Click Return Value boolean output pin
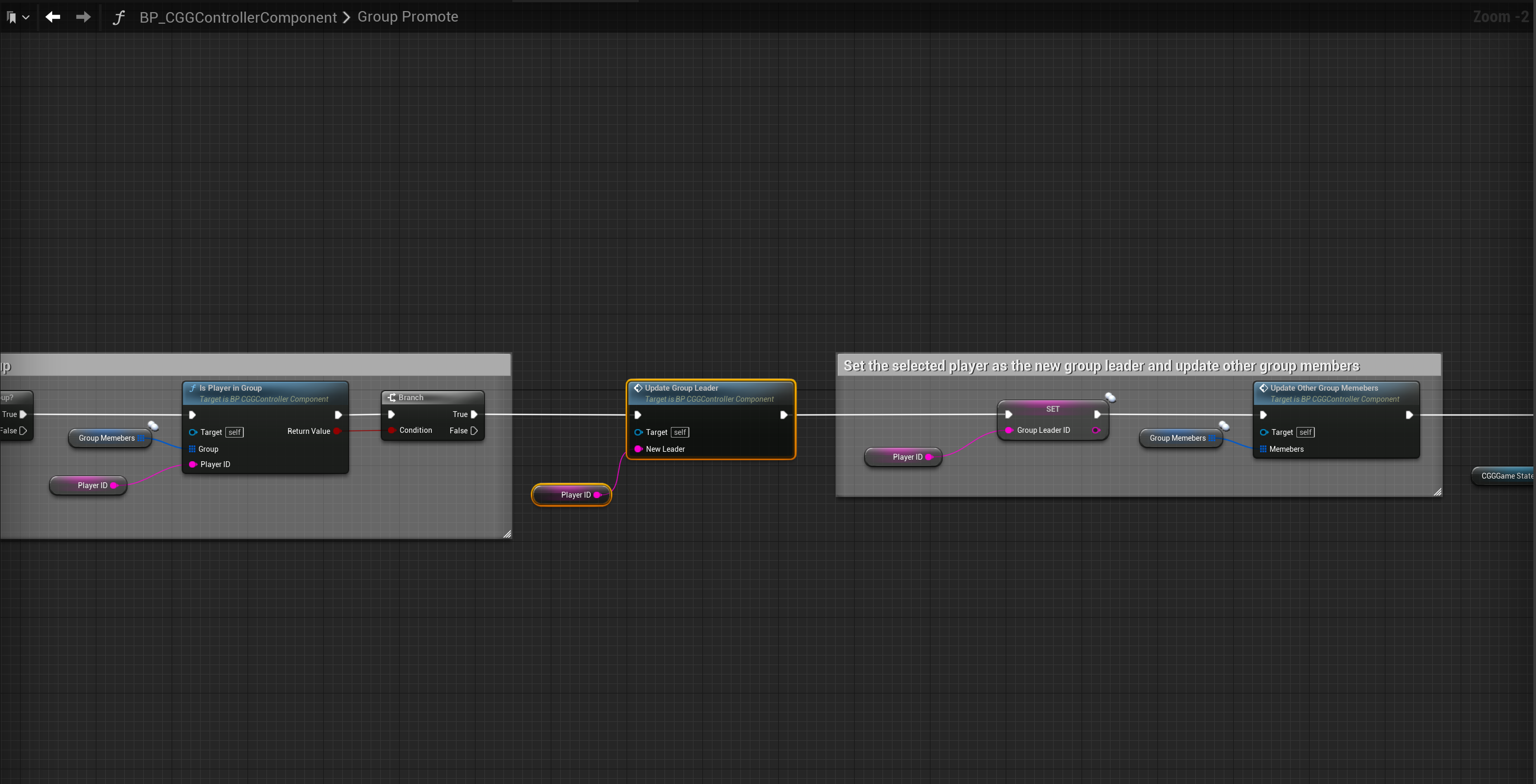The width and height of the screenshot is (1536, 784). point(337,431)
